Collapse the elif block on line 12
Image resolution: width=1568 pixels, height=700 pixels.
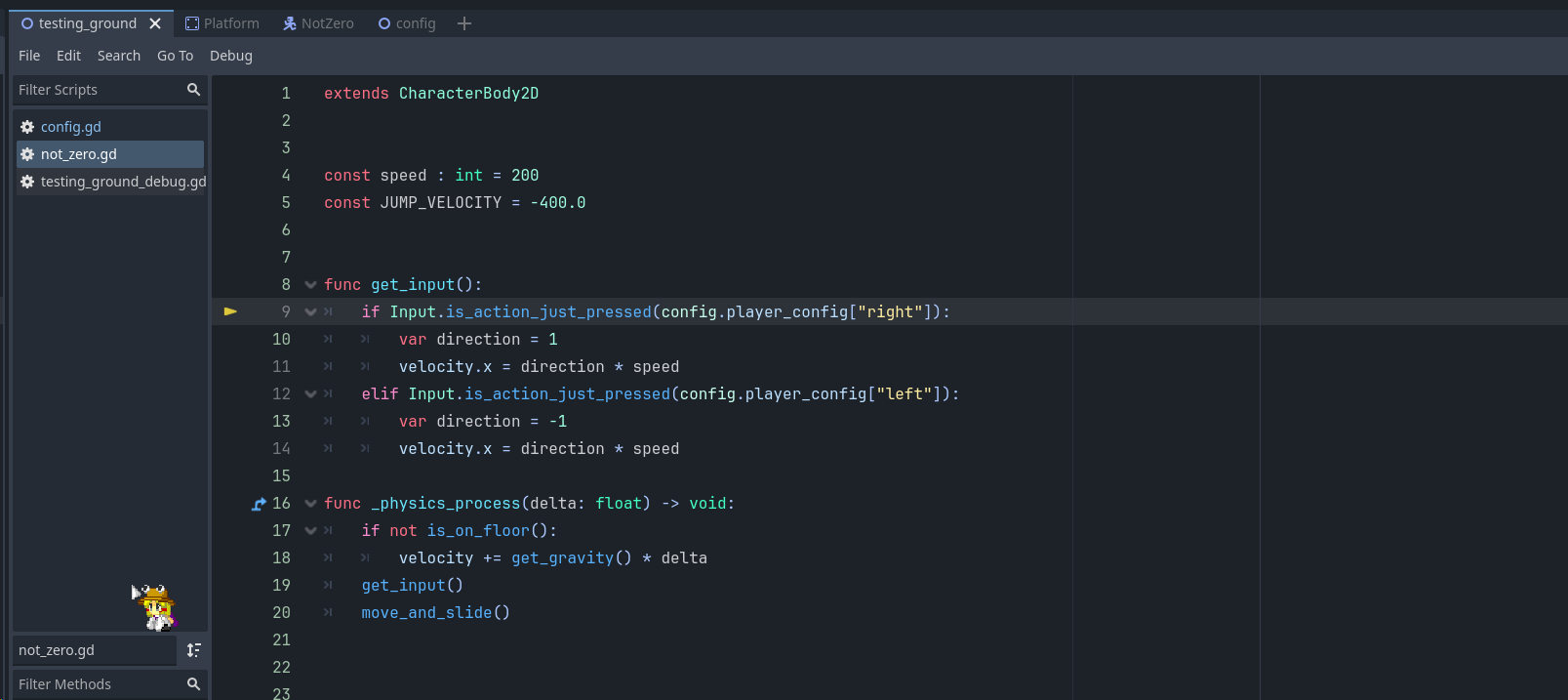point(310,394)
